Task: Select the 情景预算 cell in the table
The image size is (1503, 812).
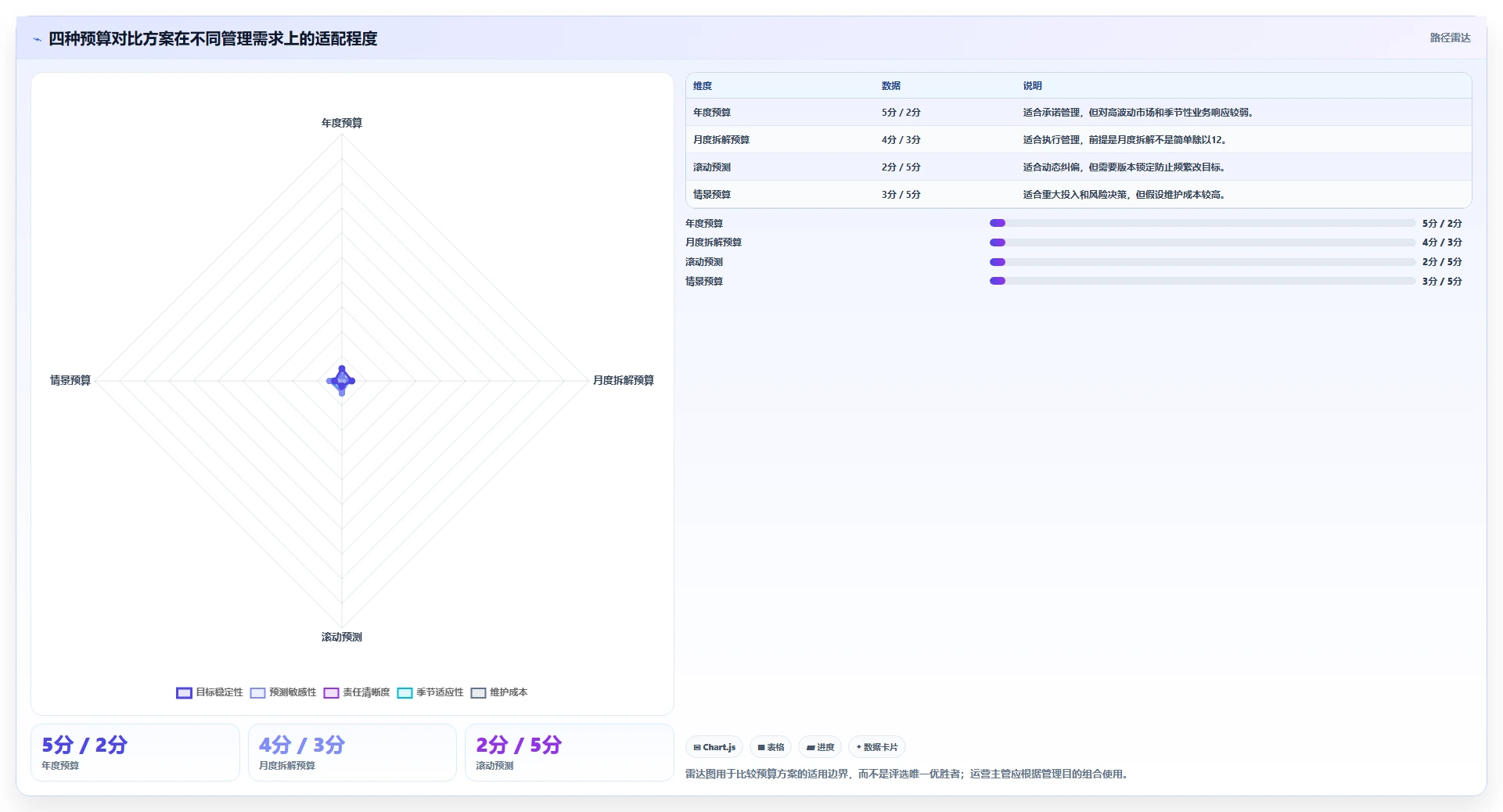Action: [712, 195]
